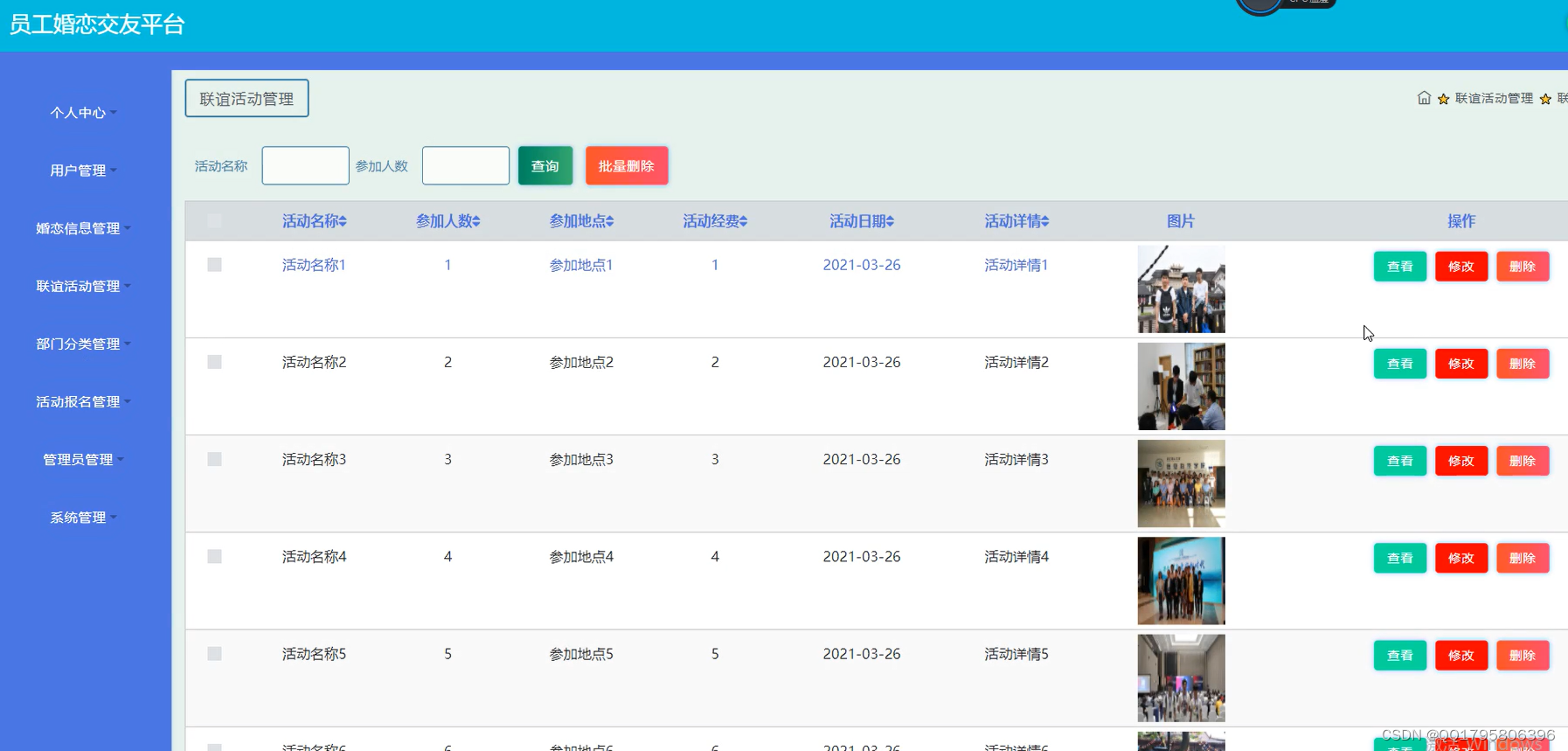Click the 活动详情5 cell

click(x=1016, y=654)
